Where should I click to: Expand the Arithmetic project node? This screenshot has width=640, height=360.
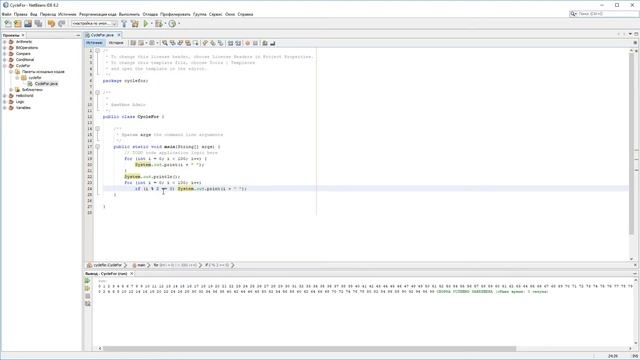click(x=5, y=42)
